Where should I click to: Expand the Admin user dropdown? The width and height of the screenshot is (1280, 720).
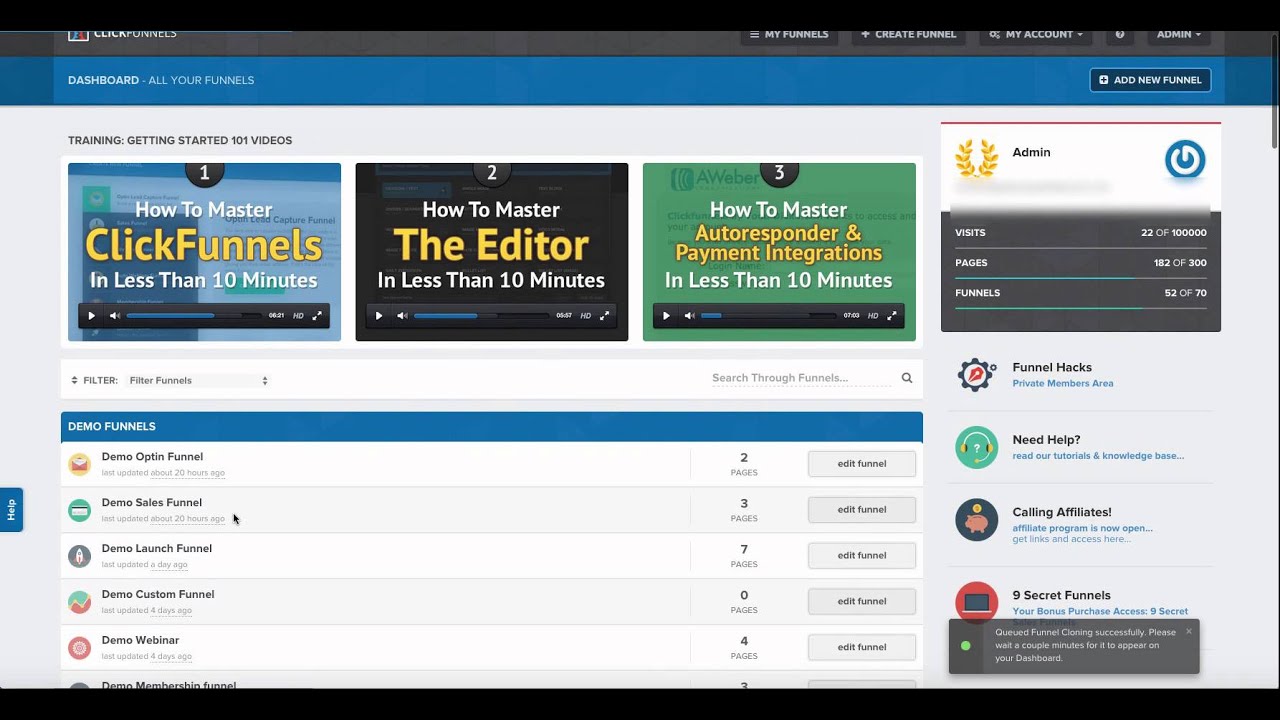(x=1178, y=34)
